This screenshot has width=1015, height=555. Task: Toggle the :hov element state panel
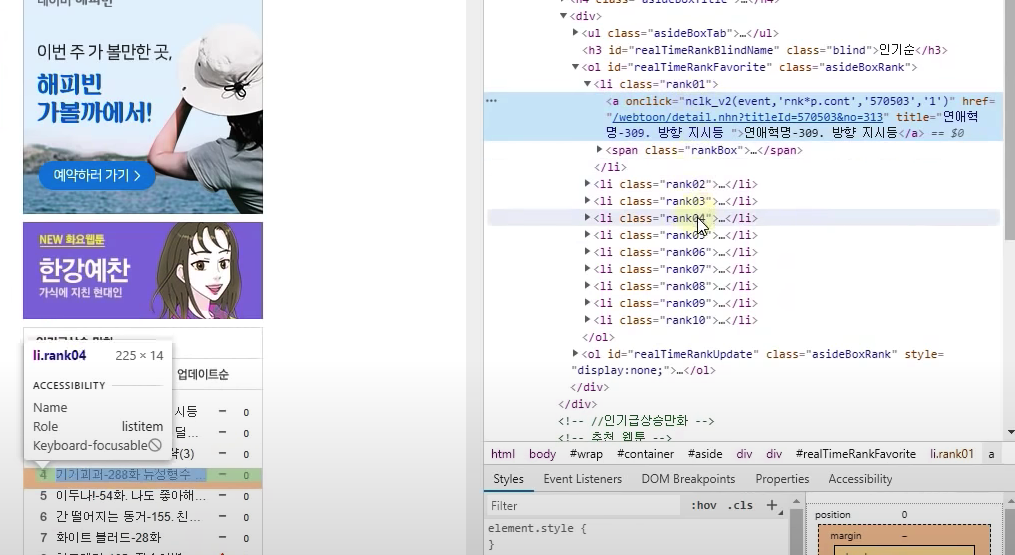pos(704,506)
